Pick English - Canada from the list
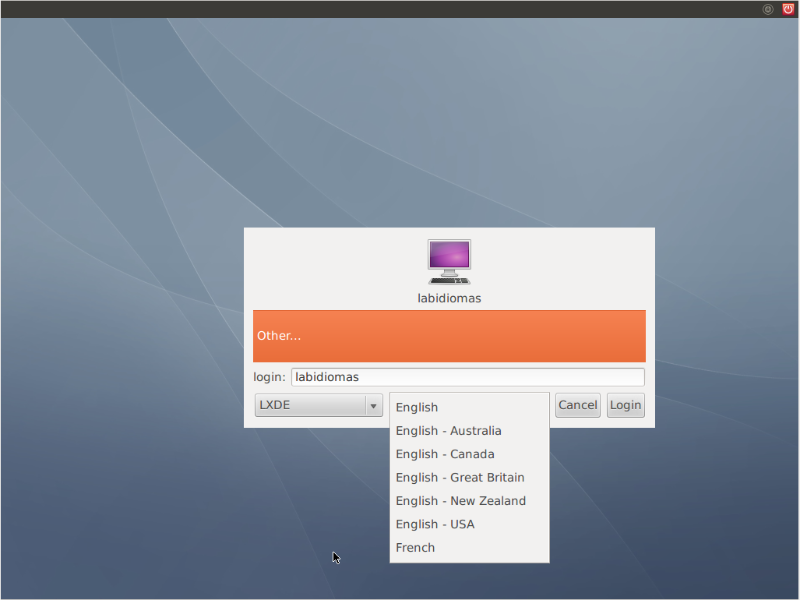Screen dimensions: 800x600 point(444,454)
